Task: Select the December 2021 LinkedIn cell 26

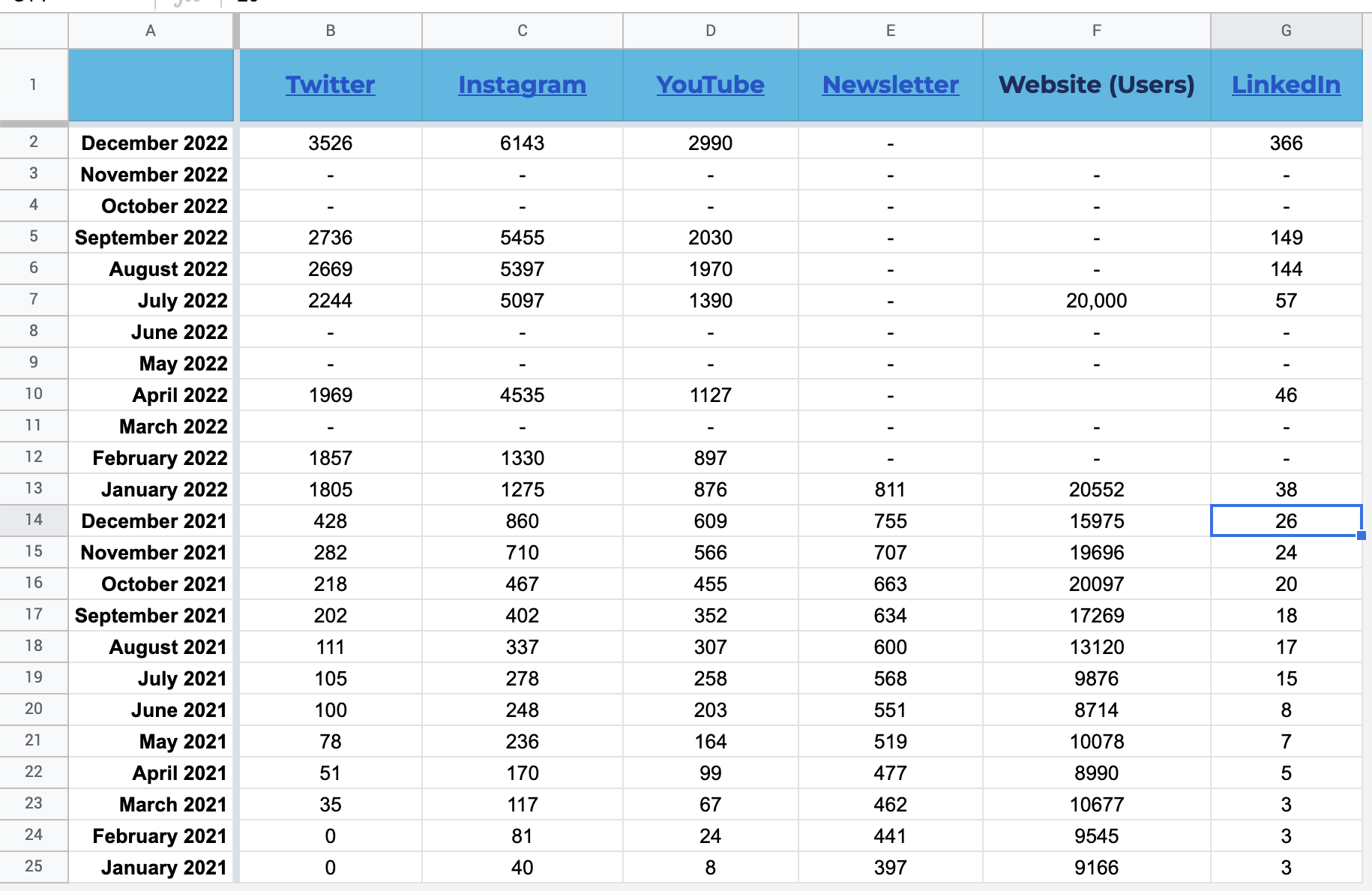Action: coord(1286,521)
